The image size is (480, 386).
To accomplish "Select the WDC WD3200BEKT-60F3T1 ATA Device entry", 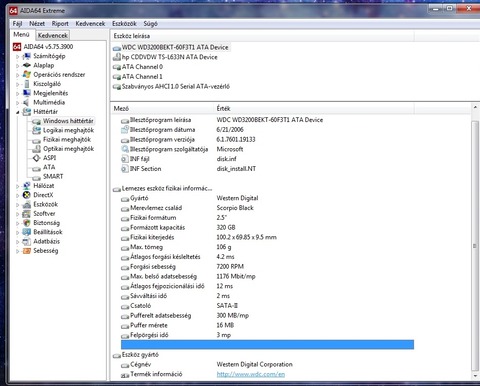I will click(175, 47).
